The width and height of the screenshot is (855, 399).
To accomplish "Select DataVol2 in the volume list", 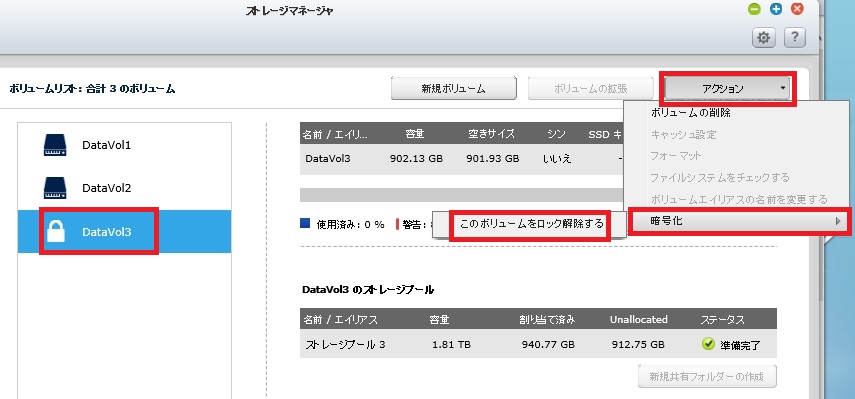I will [124, 188].
